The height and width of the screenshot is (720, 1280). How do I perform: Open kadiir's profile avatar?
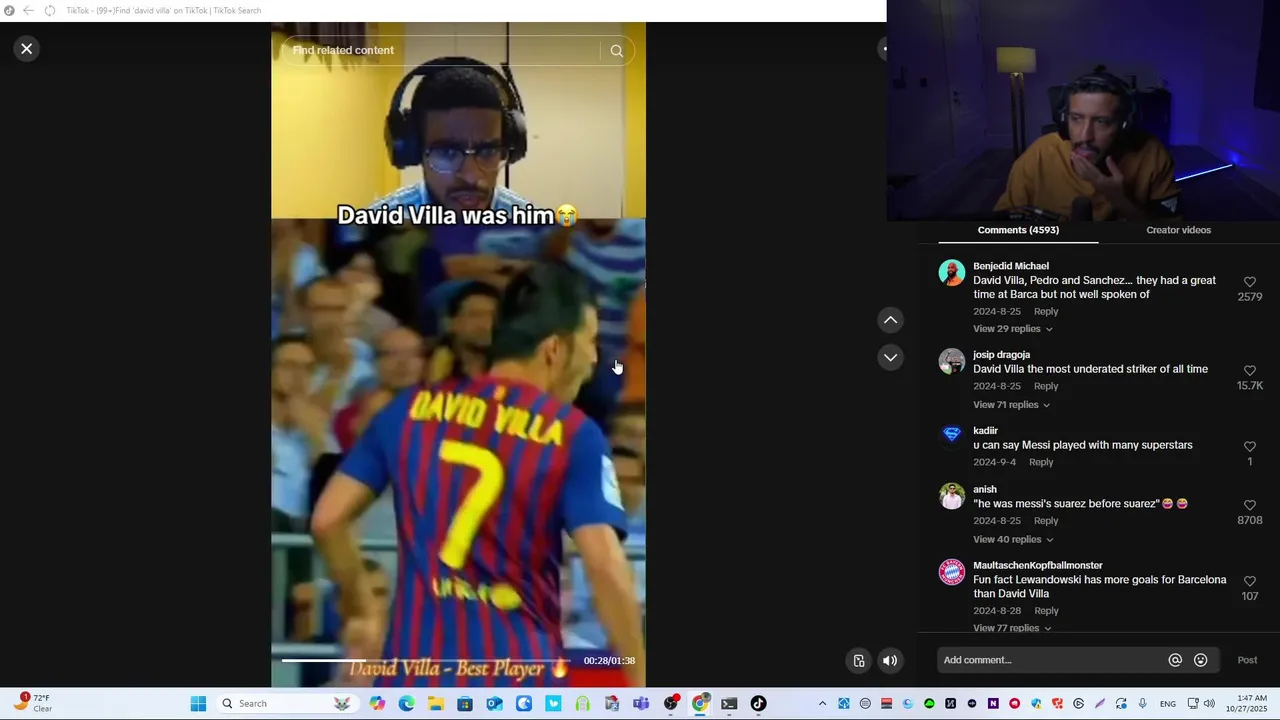pos(952,434)
